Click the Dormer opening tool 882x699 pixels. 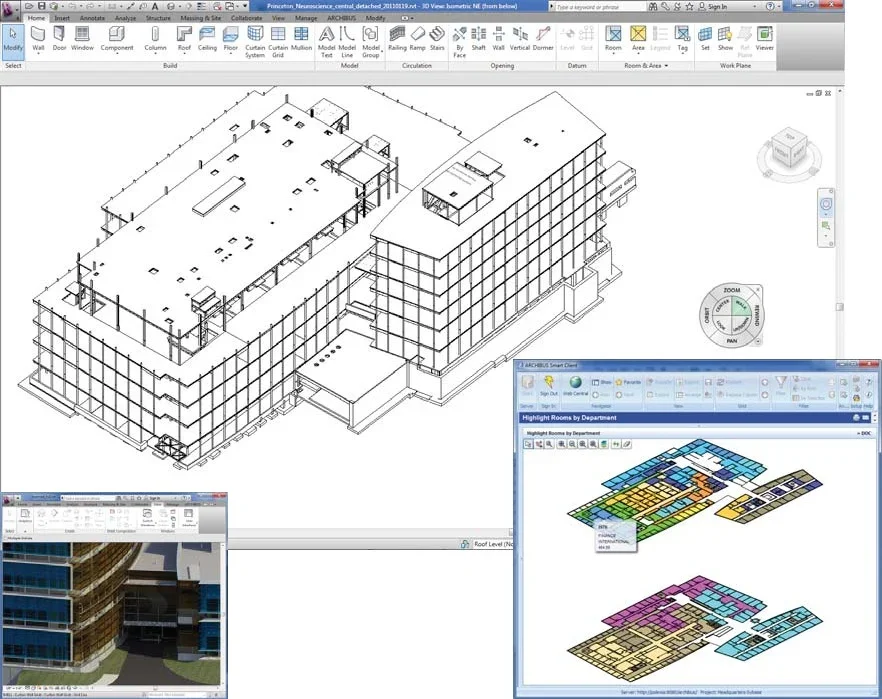coord(543,39)
